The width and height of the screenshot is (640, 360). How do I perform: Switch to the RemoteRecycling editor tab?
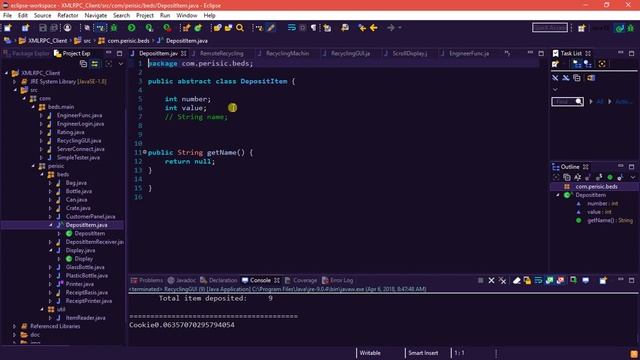click(218, 53)
